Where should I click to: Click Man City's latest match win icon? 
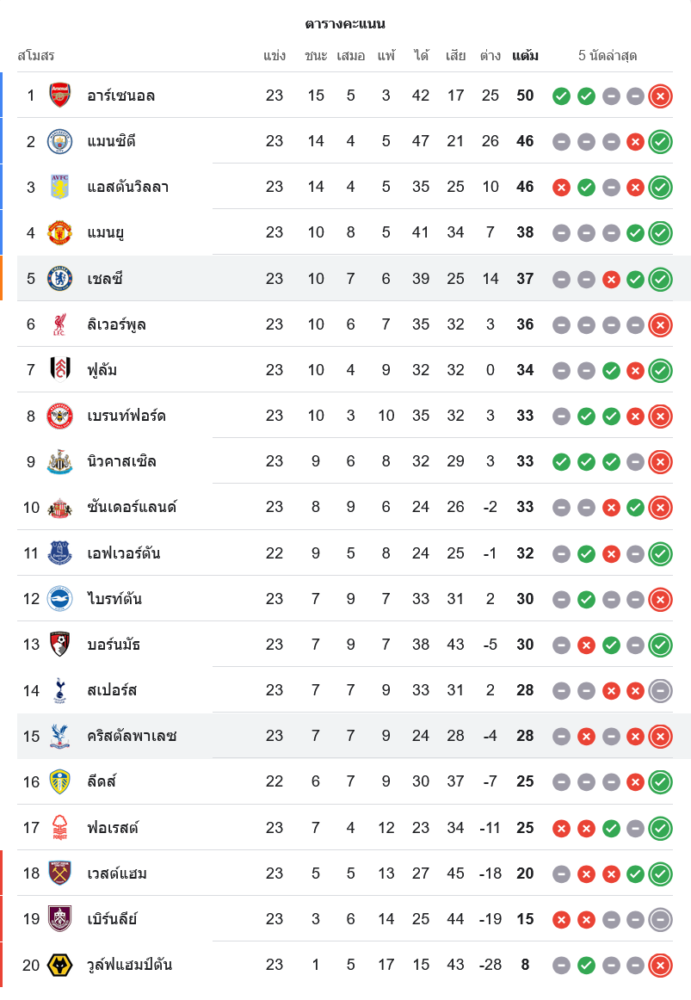click(660, 142)
